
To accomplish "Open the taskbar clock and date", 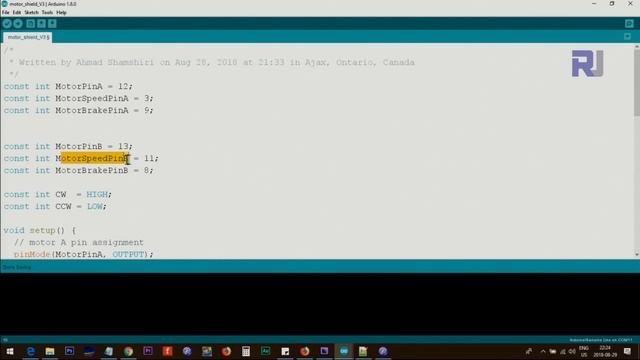I will (x=605, y=351).
